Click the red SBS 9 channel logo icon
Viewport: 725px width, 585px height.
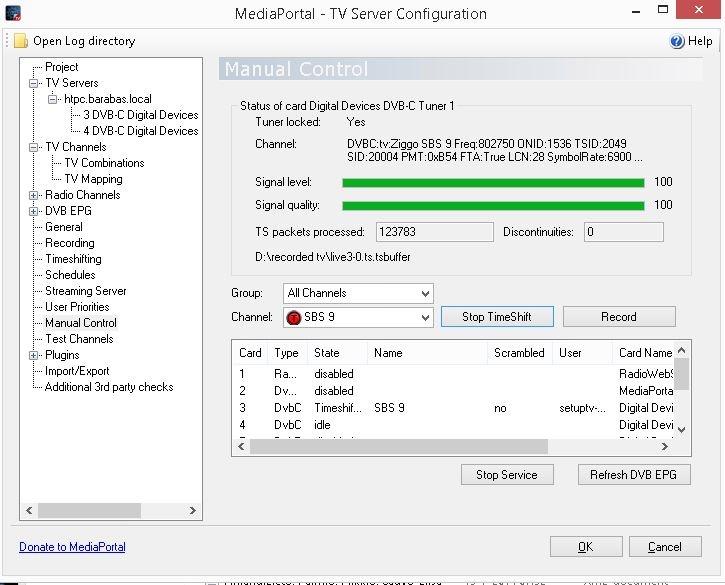[x=294, y=318]
